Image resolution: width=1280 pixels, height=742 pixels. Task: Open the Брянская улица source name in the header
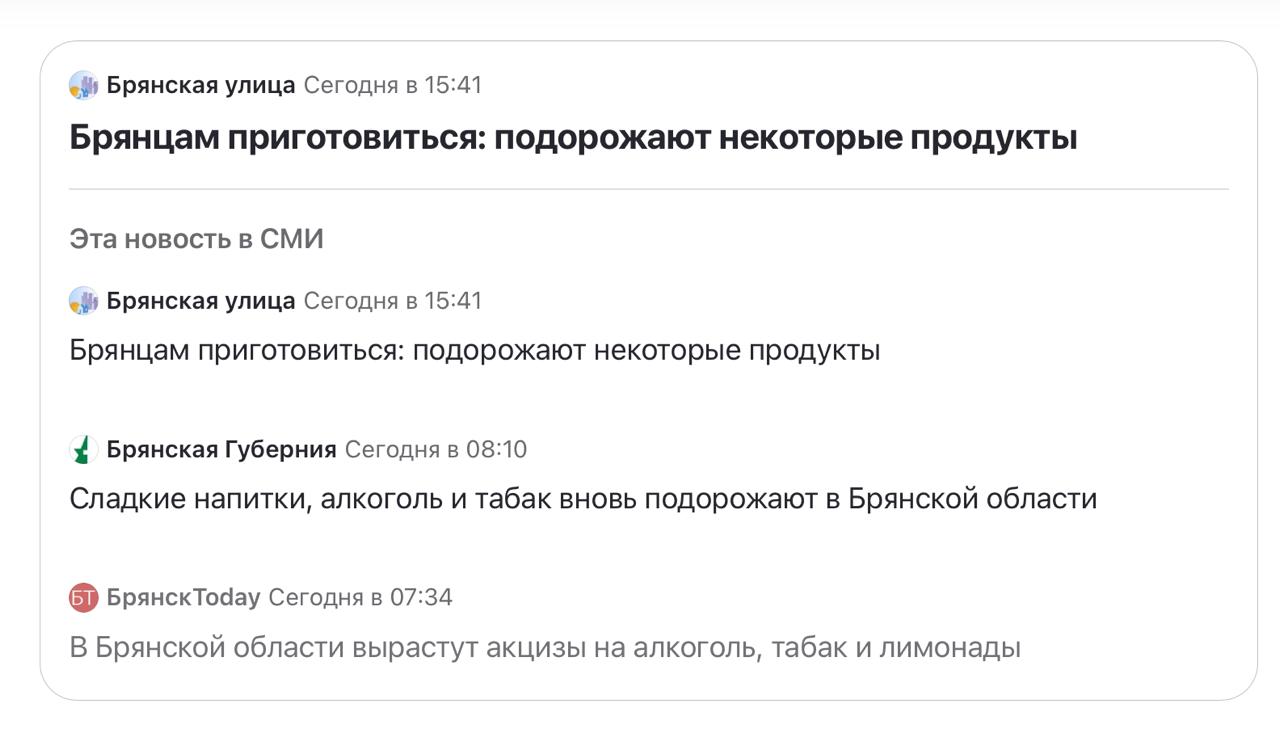pyautogui.click(x=200, y=86)
